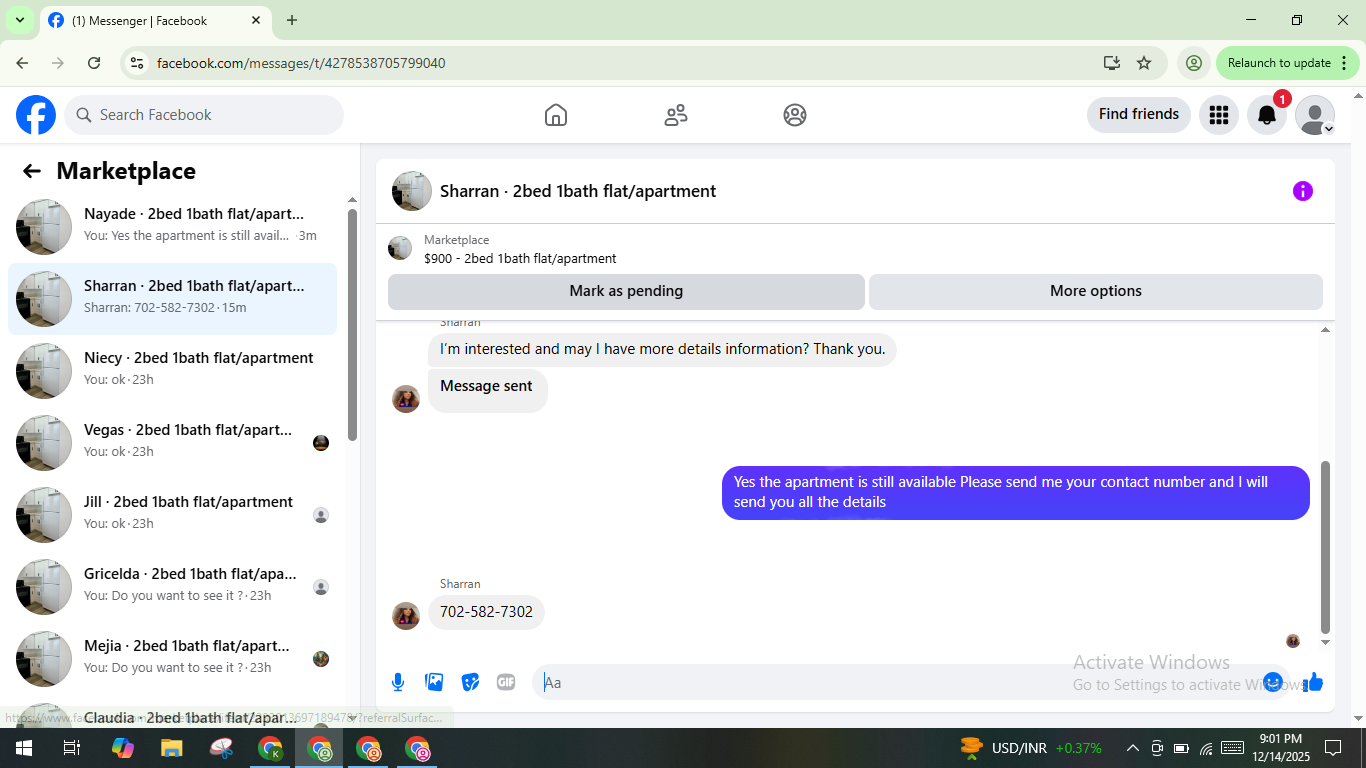The height and width of the screenshot is (768, 1366).
Task: Open the USD/INR taskbar widget
Action: tap(1030, 748)
